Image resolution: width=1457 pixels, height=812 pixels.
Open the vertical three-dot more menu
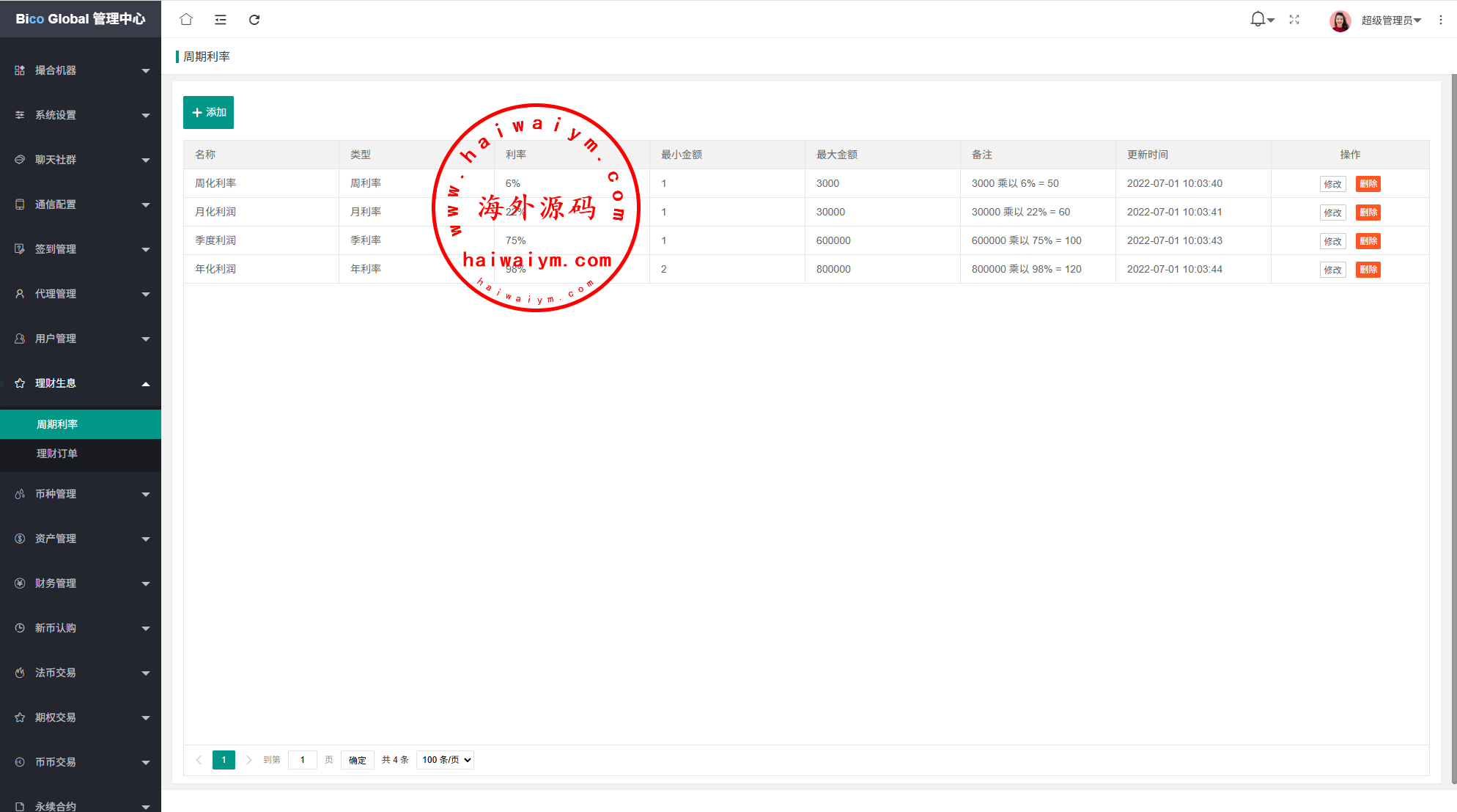pos(1440,20)
